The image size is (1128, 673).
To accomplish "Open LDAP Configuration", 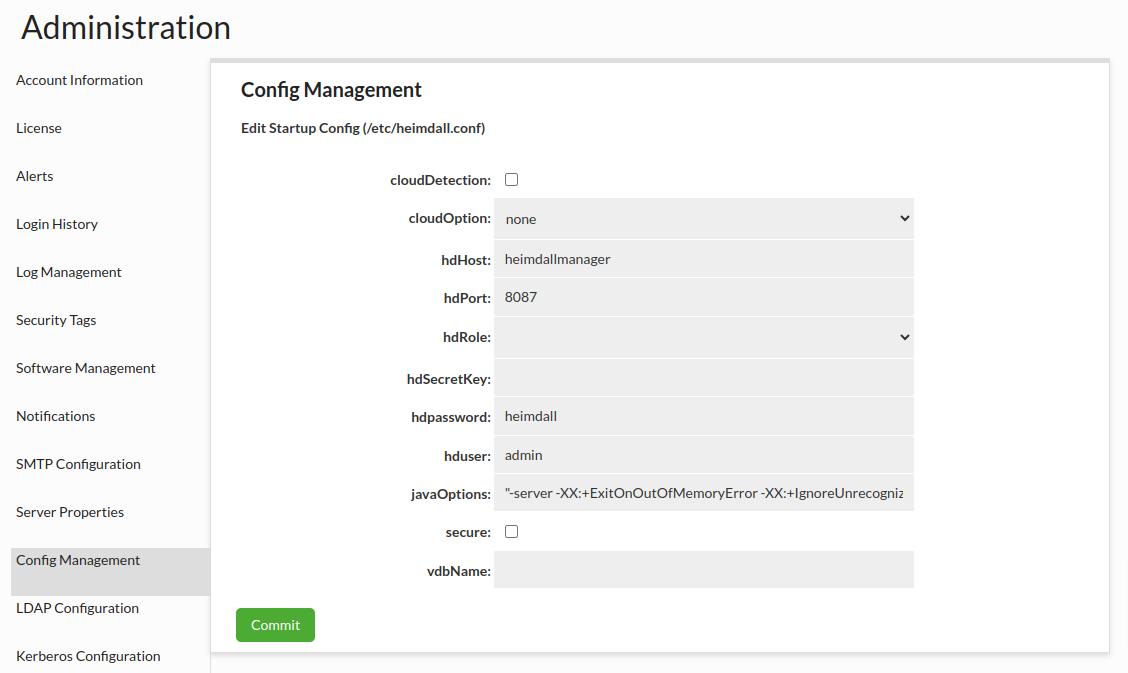I will tap(77, 608).
